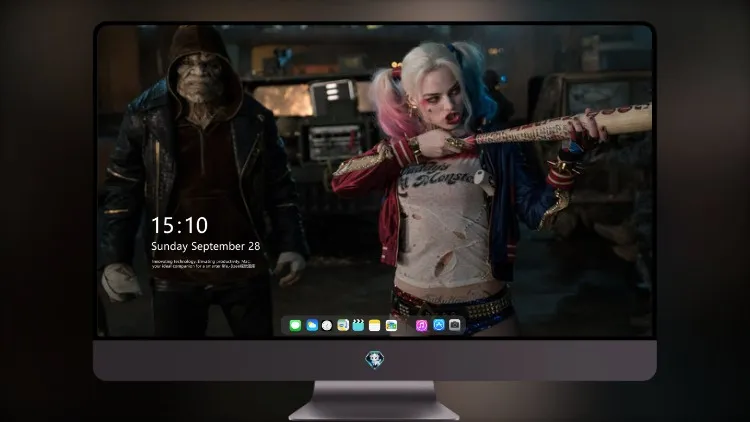Open the Clock app icon
750x422 pixels.
327,326
